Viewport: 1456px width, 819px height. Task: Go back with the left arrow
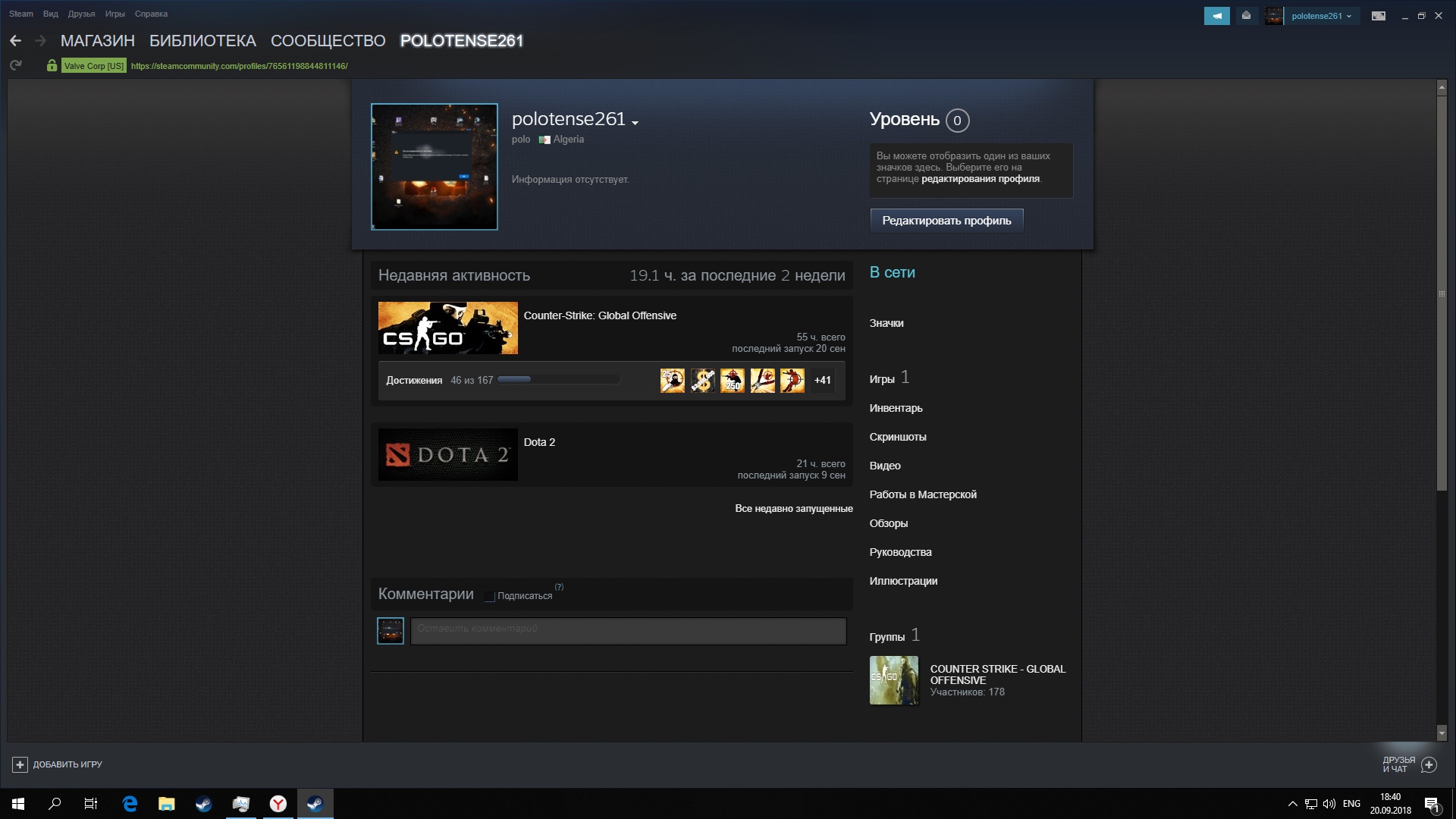(15, 41)
